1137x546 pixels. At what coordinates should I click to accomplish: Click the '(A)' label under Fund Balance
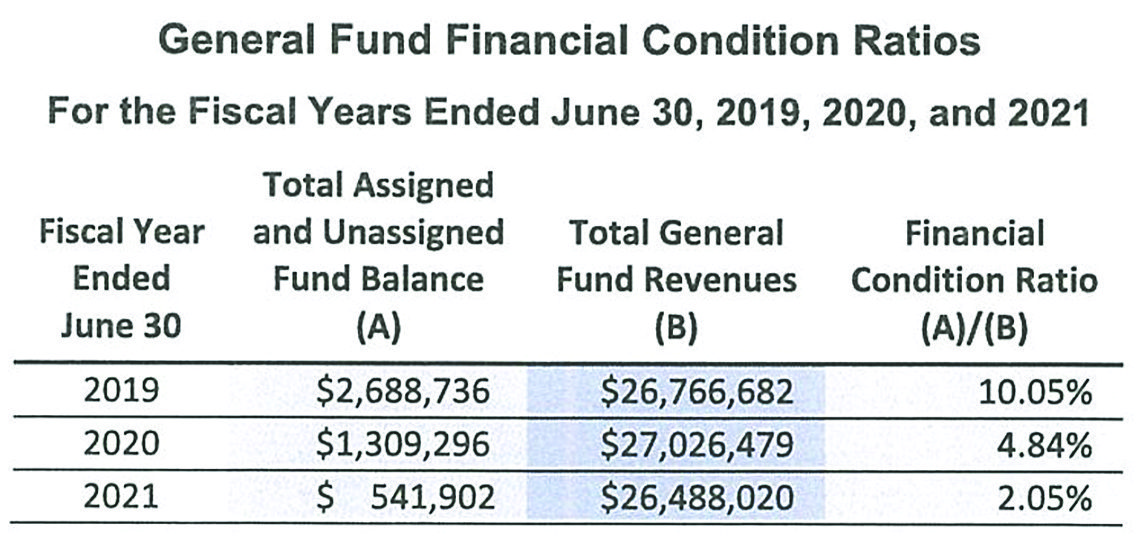click(x=378, y=327)
